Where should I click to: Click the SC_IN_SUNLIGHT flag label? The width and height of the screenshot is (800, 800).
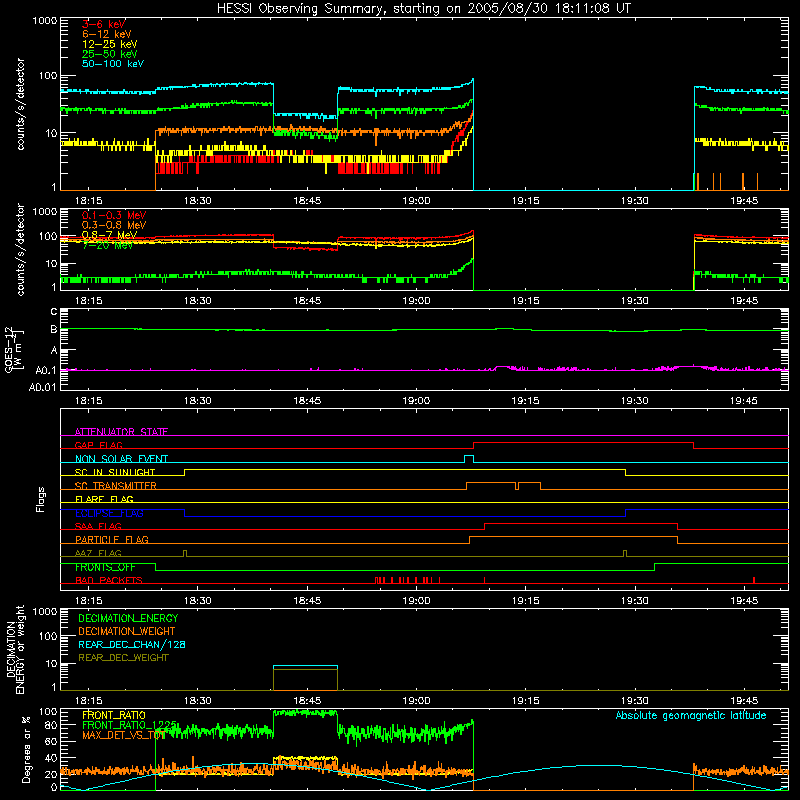click(115, 472)
